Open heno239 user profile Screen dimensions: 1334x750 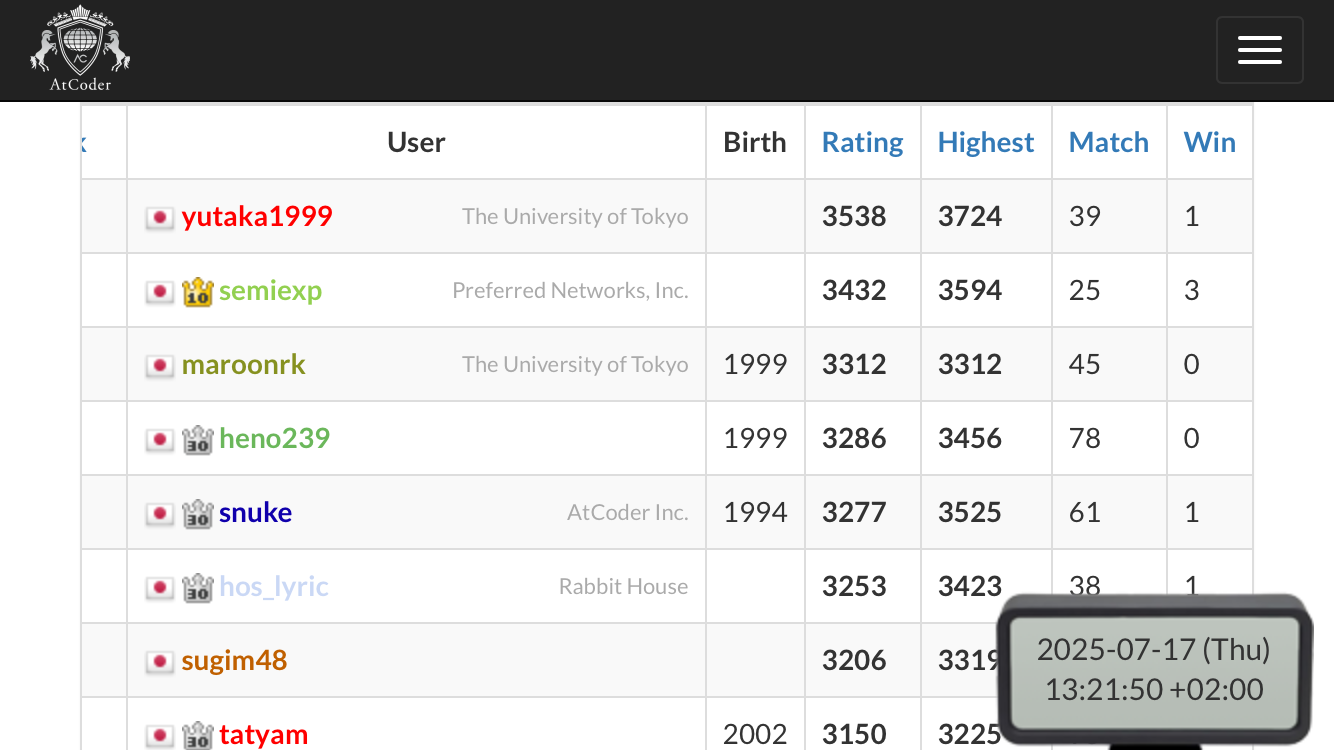(274, 438)
